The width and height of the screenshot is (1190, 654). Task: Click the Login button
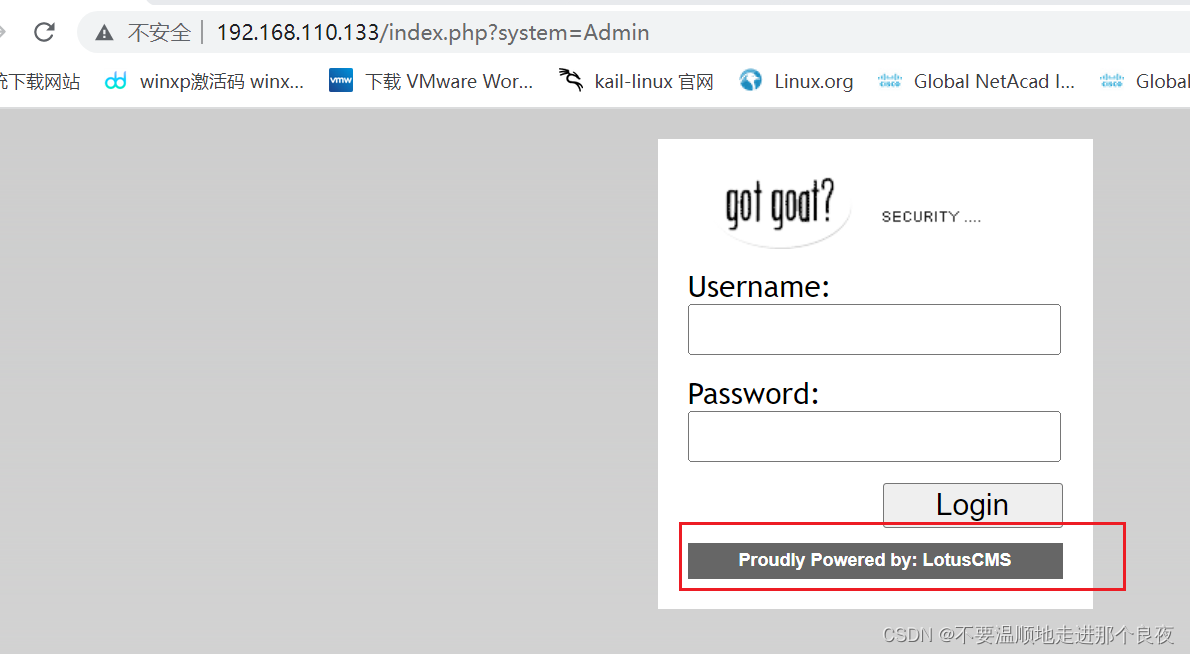(x=972, y=505)
